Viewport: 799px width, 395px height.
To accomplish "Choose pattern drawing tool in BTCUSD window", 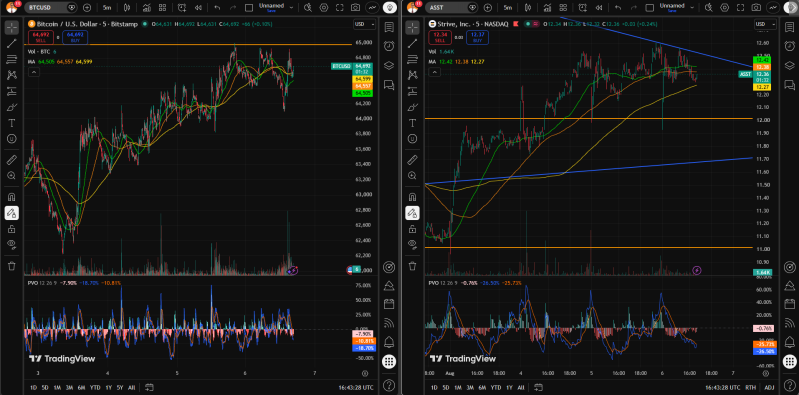I will (11, 75).
